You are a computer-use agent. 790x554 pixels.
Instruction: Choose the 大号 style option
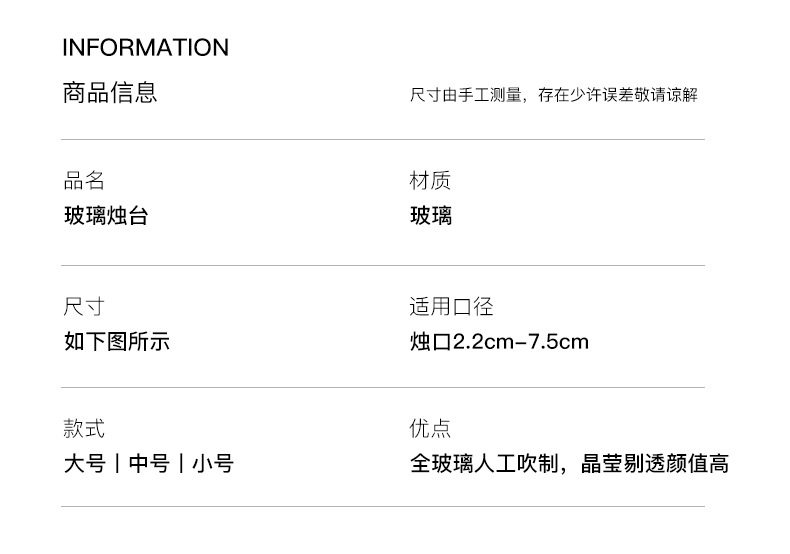click(x=84, y=464)
